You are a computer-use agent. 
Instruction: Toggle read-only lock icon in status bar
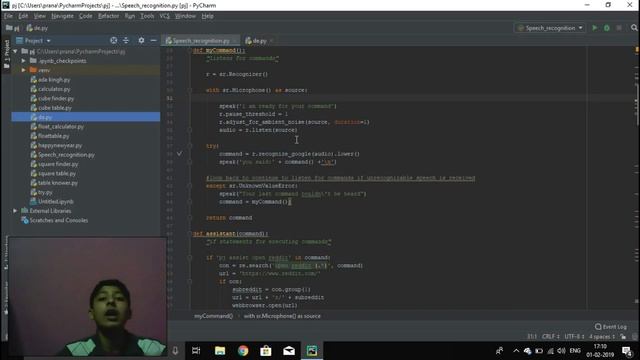[x=623, y=337]
